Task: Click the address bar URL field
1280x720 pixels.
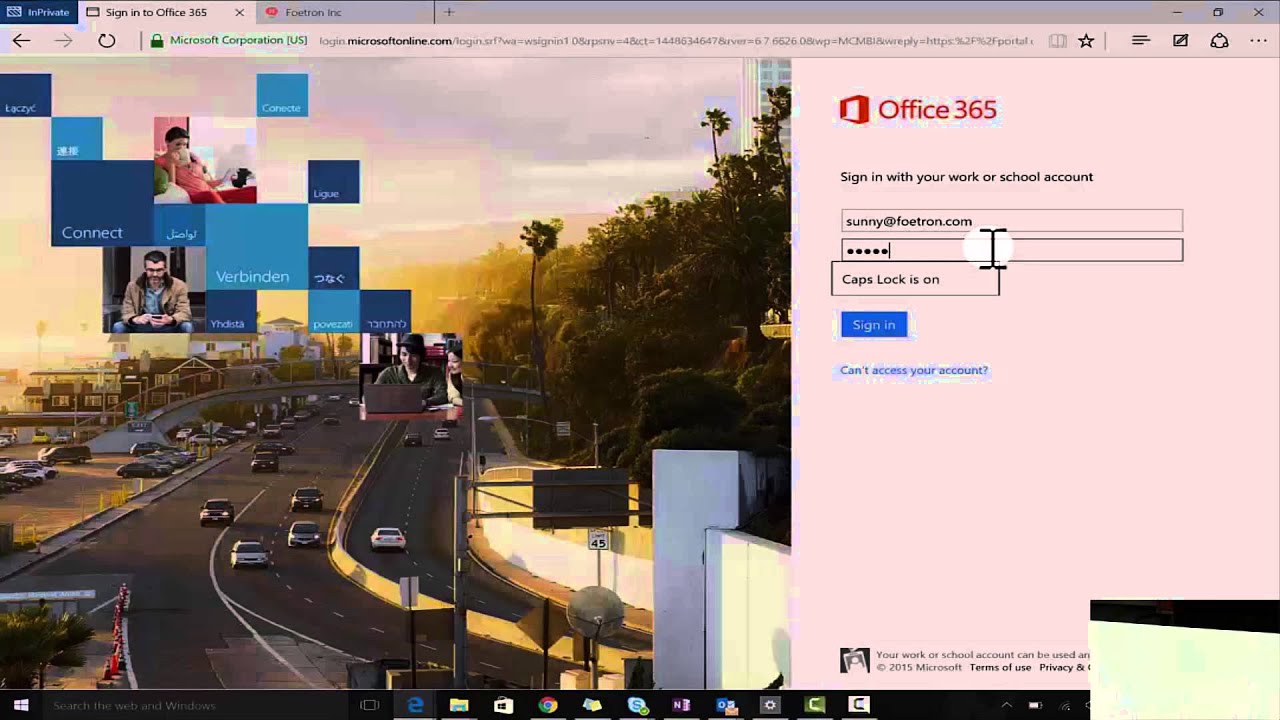Action: (676, 41)
